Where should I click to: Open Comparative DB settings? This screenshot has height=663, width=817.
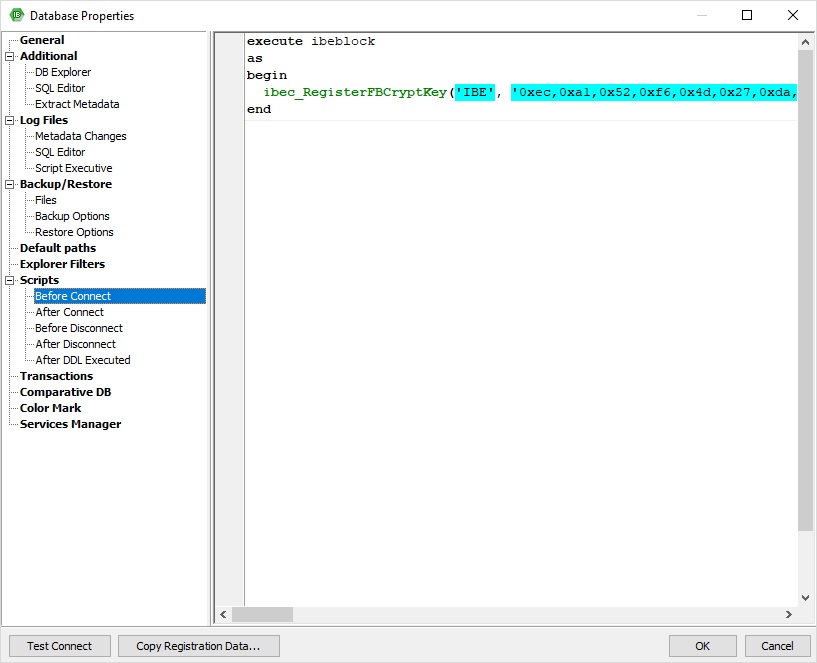pyautogui.click(x=66, y=392)
